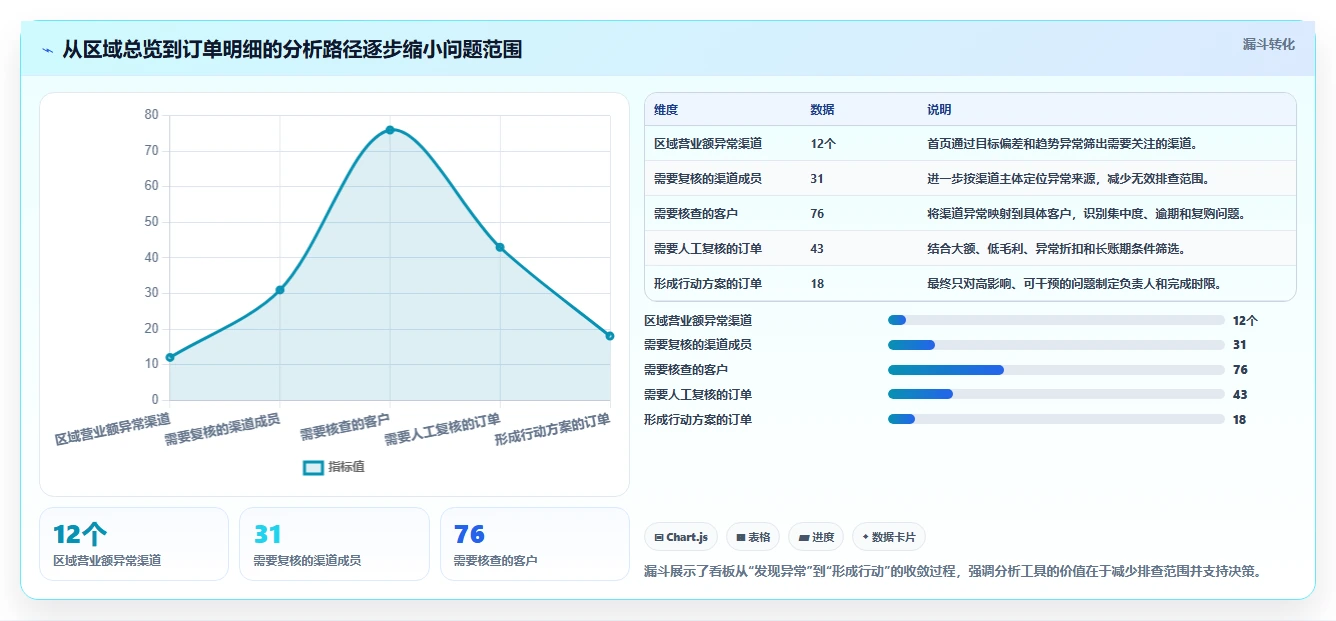Screen dimensions: 1336x621
Task: Click x-axis label 需要核查的客户 in chart
Action: click(345, 427)
